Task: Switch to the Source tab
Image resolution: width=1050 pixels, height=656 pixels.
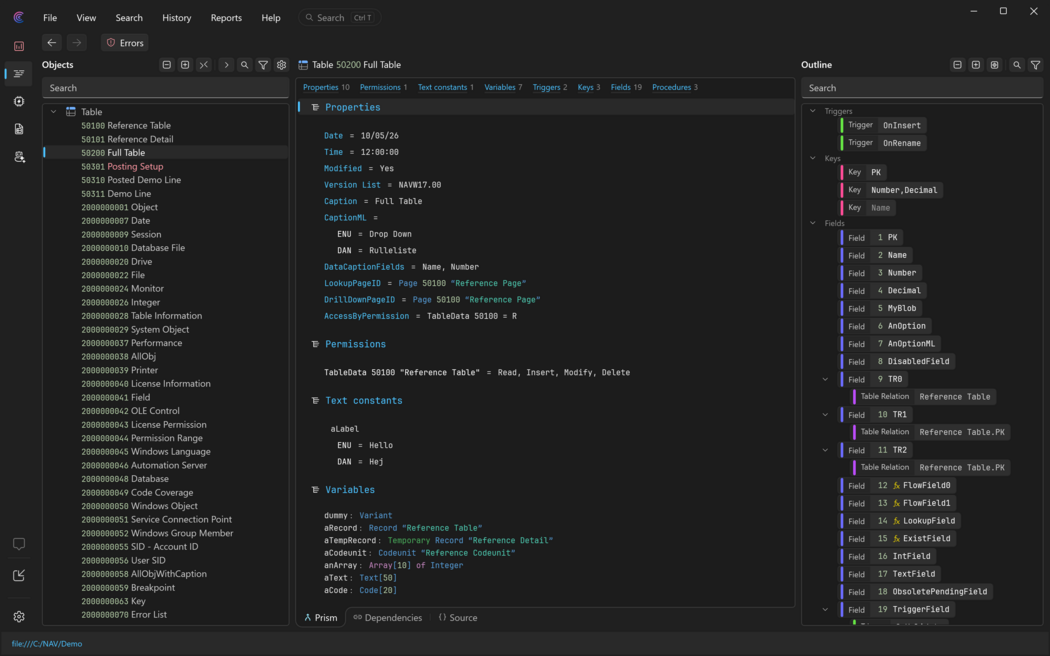Action: tap(458, 618)
